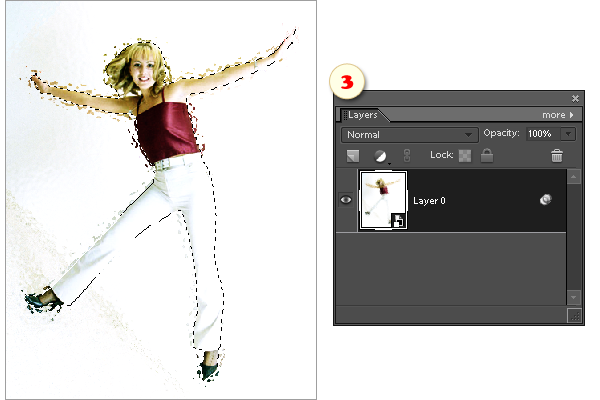
Task: Select the Layer 0 thumbnail
Action: click(383, 200)
